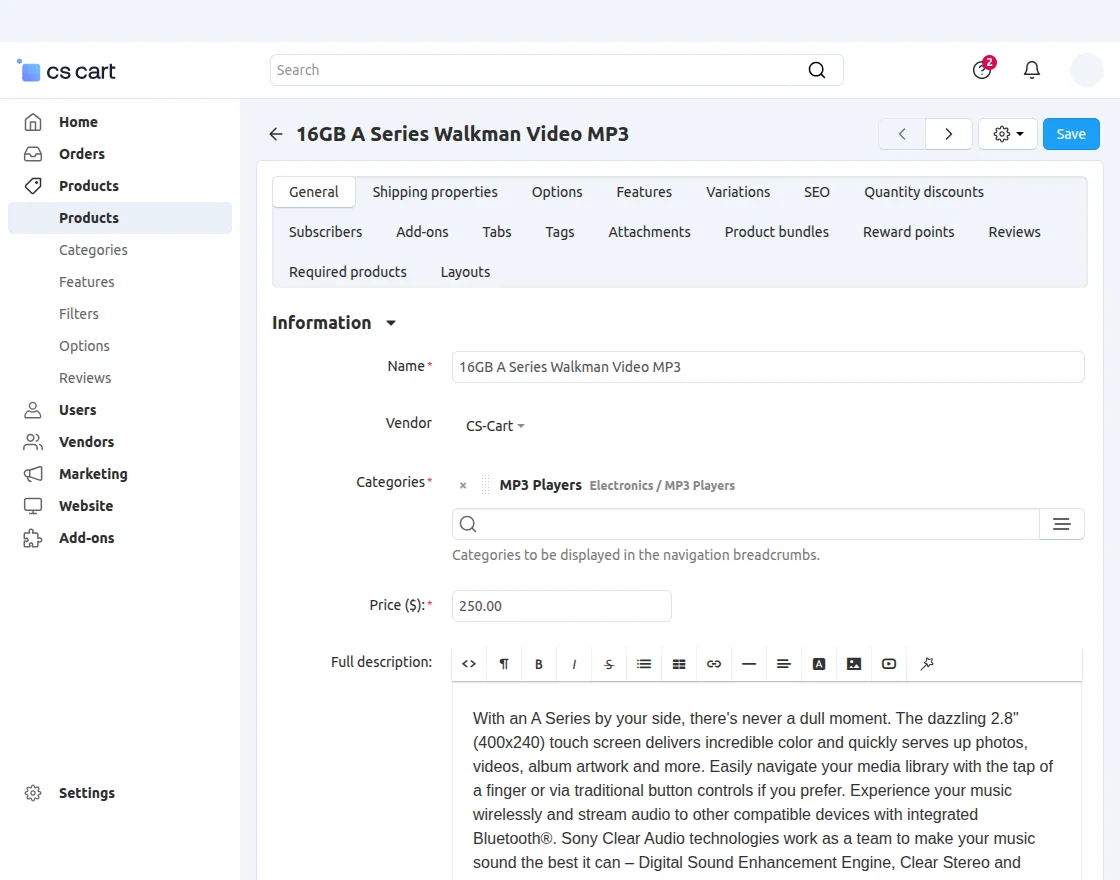Open the gear settings dropdown
The width and height of the screenshot is (1120, 880).
point(1007,134)
